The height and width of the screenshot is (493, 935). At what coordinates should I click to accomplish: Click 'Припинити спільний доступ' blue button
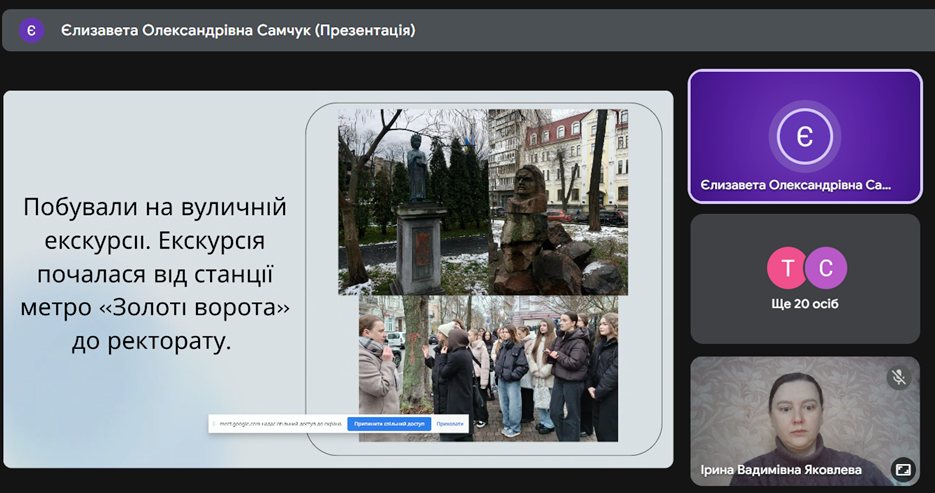tap(389, 424)
